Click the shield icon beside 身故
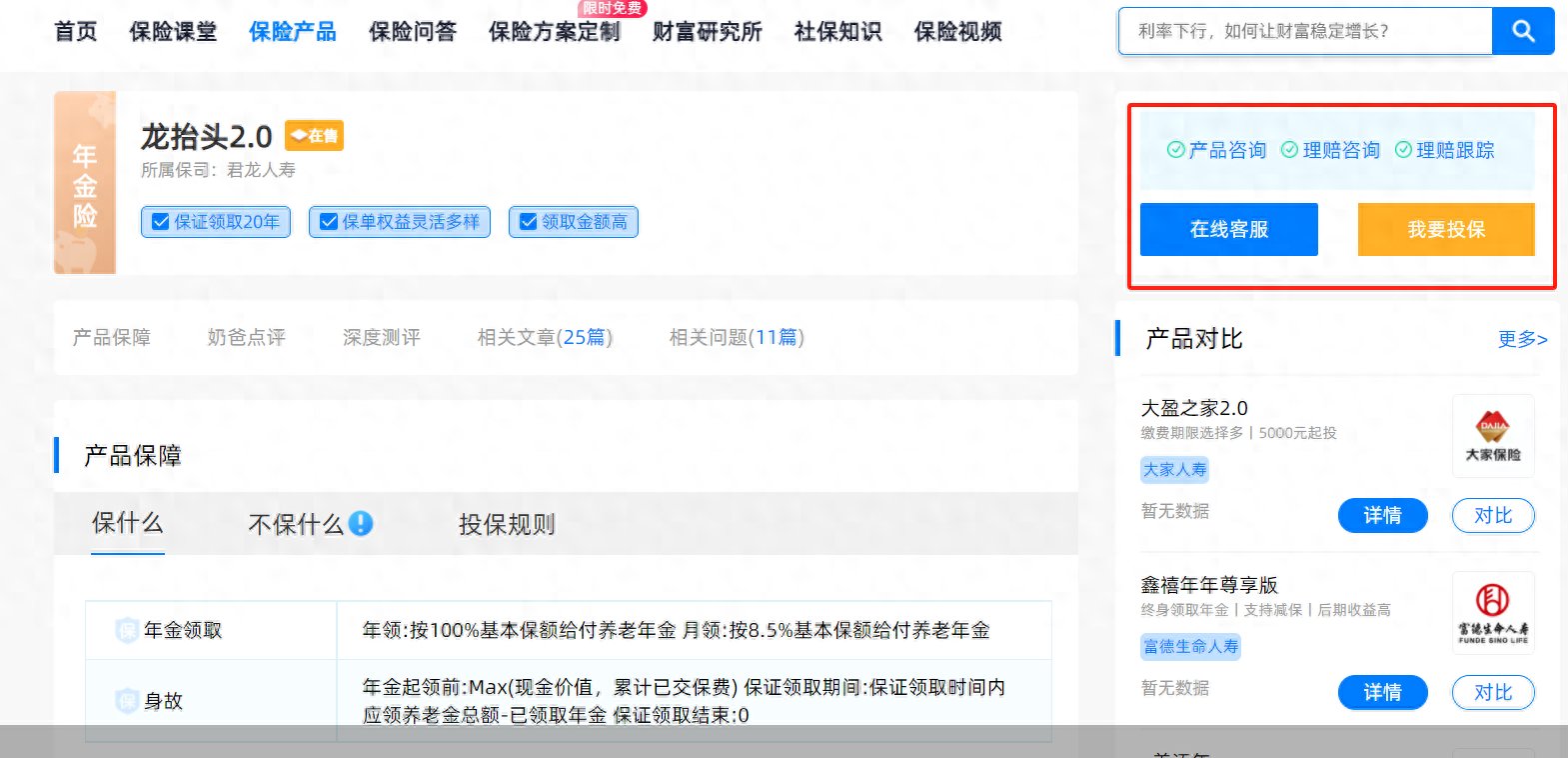This screenshot has height=758, width=1568. pos(127,701)
